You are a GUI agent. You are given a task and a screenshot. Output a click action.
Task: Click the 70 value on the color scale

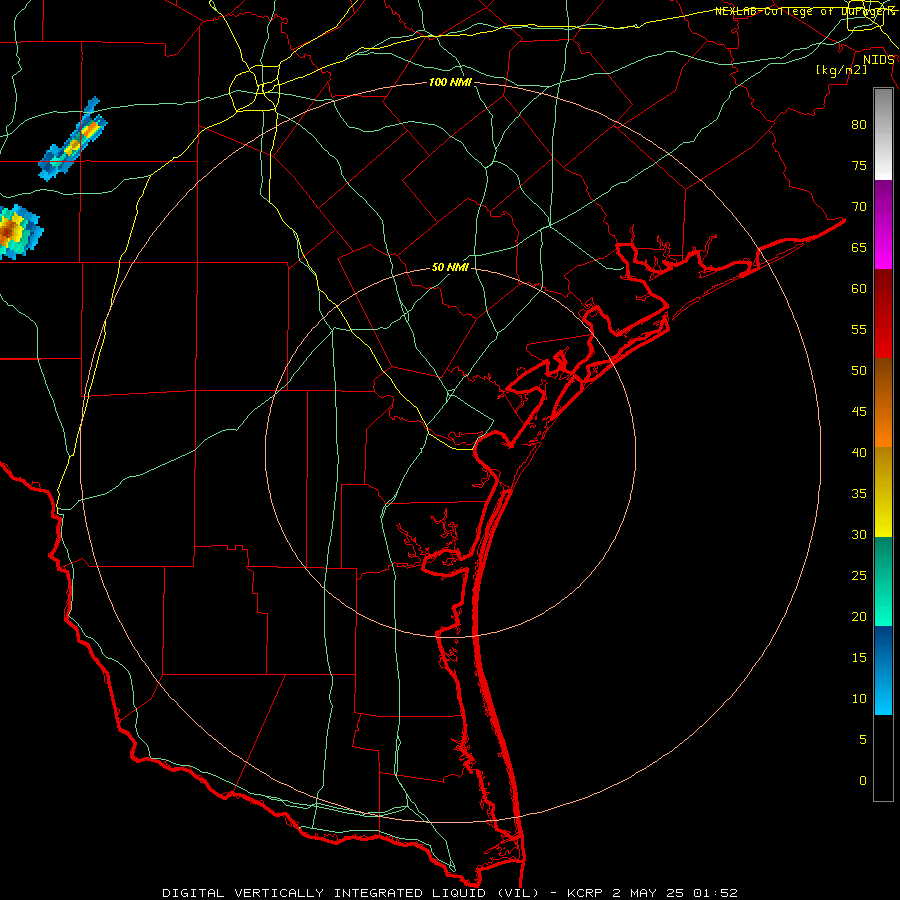859,207
